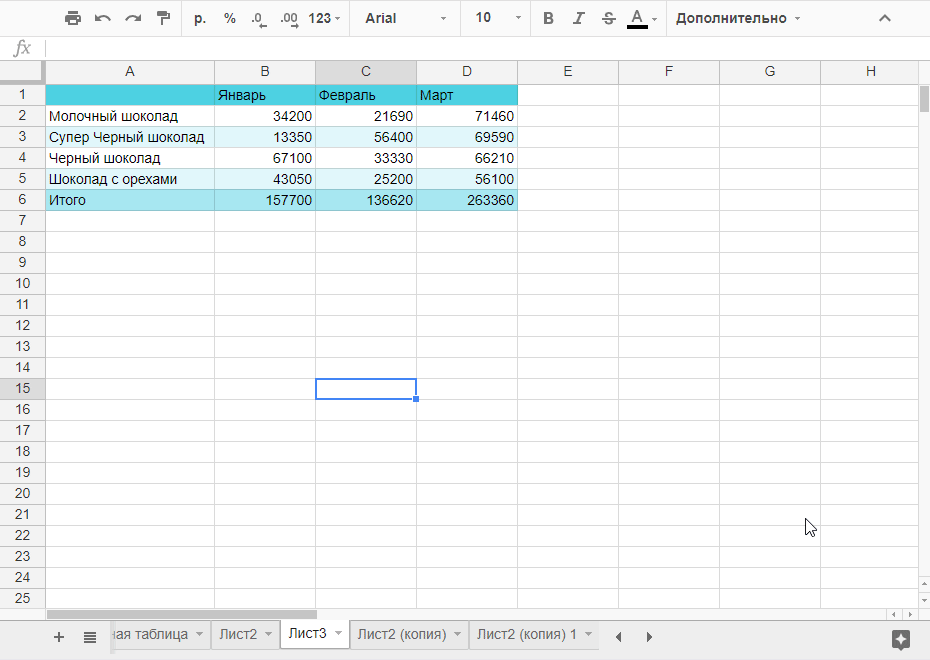Viewport: 930px width, 660px height.
Task: Undo the last action
Action: point(102,18)
